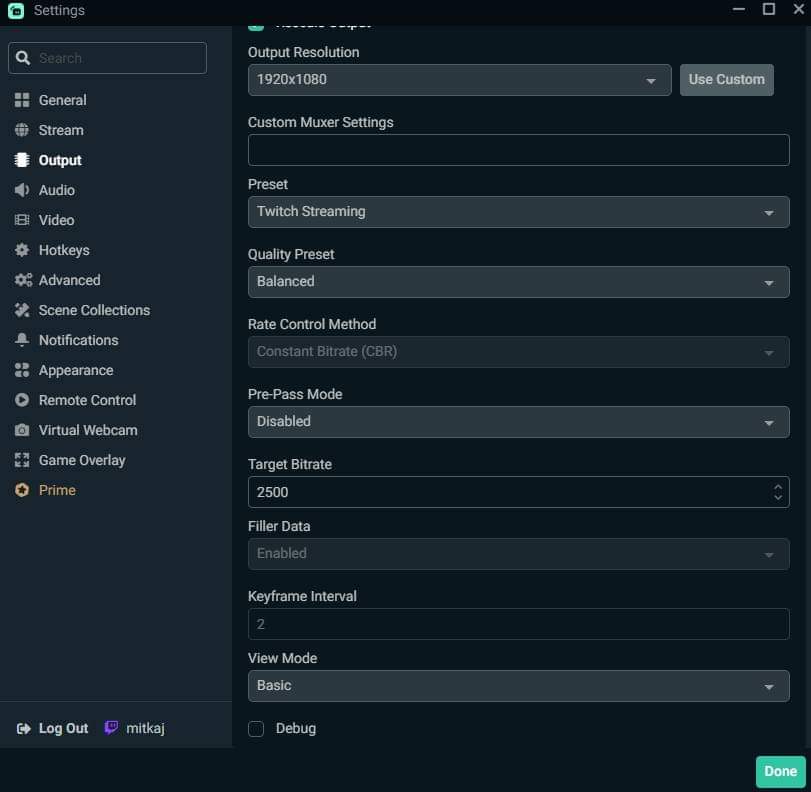This screenshot has width=811, height=792.
Task: Open Scene Collections settings section
Action: click(x=94, y=310)
